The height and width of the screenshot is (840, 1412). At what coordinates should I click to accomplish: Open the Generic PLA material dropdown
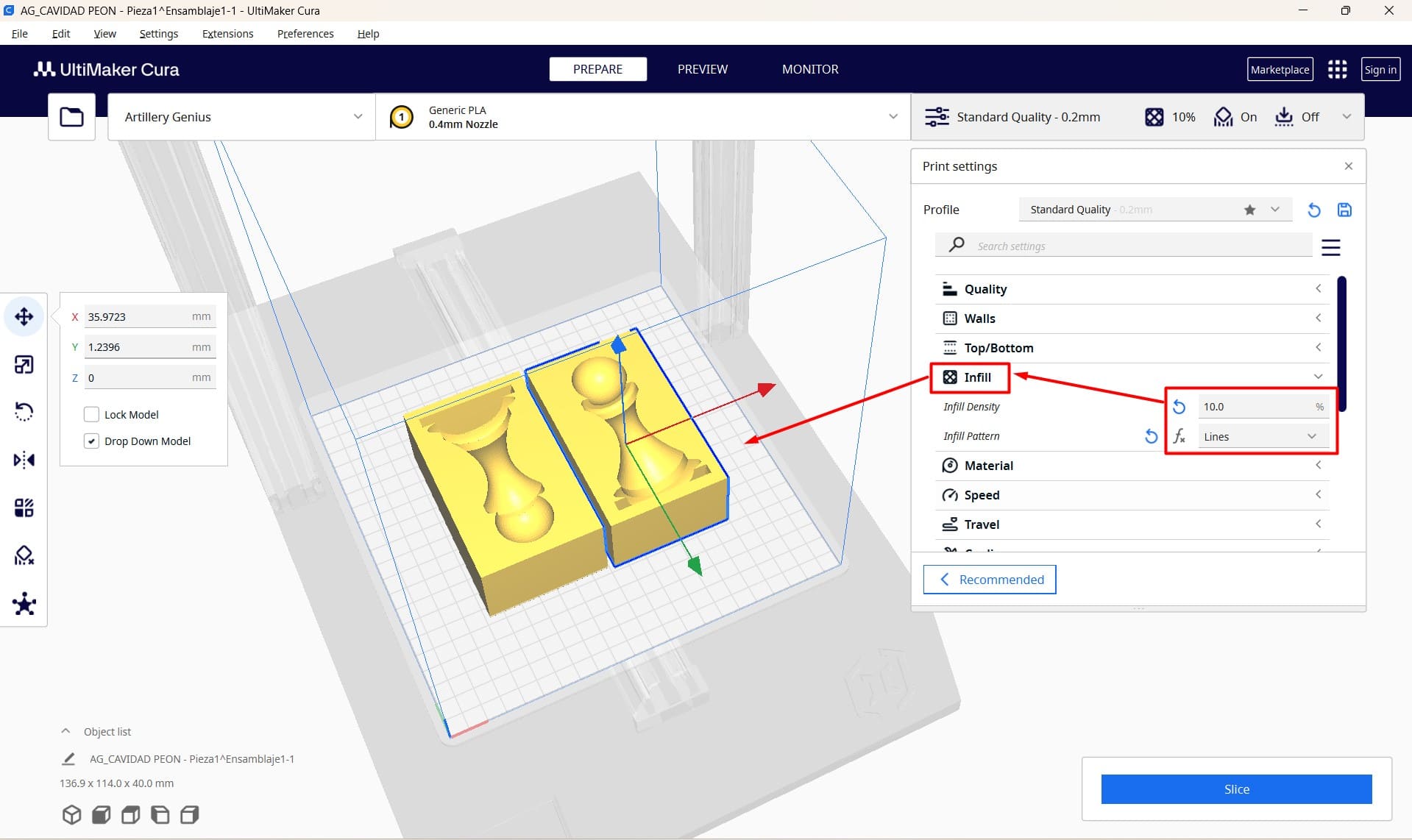tap(643, 117)
